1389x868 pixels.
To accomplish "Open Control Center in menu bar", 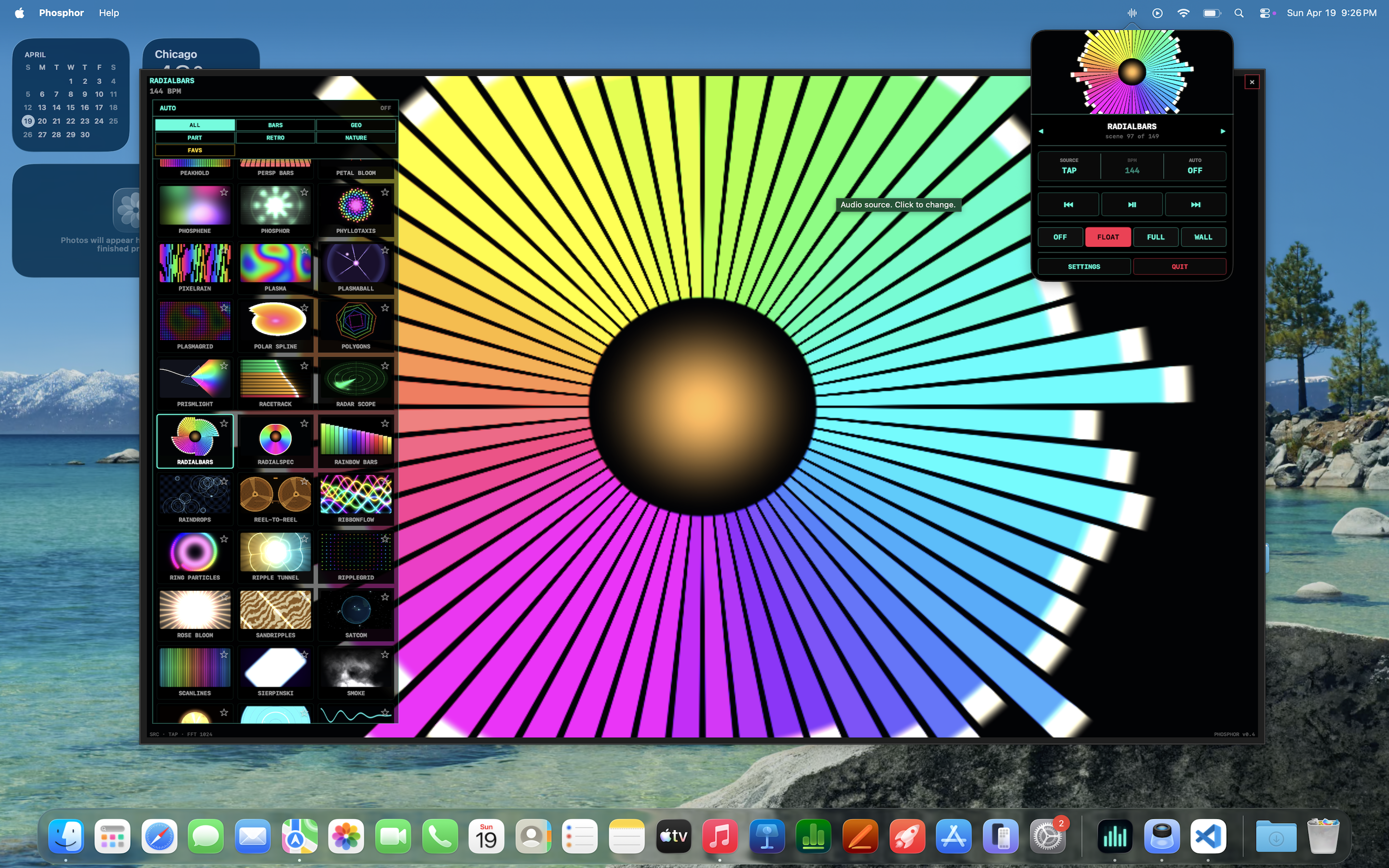I will coord(1265,13).
